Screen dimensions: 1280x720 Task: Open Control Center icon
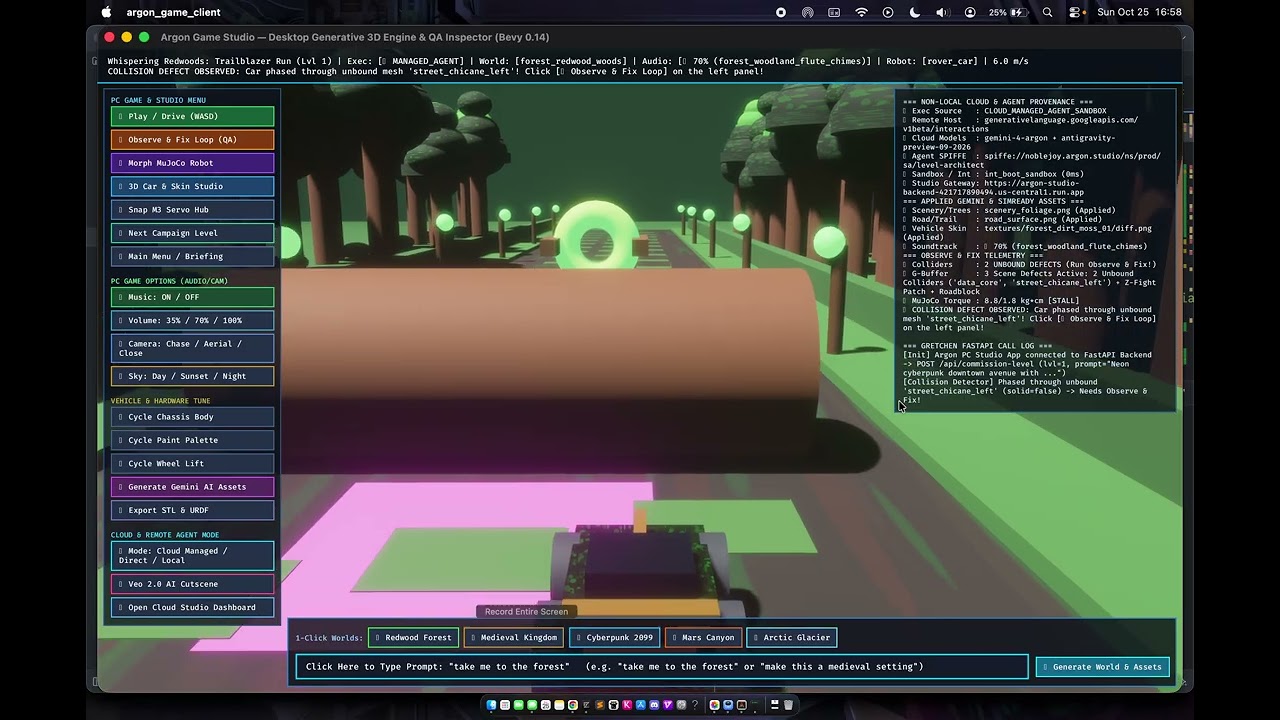(1075, 12)
